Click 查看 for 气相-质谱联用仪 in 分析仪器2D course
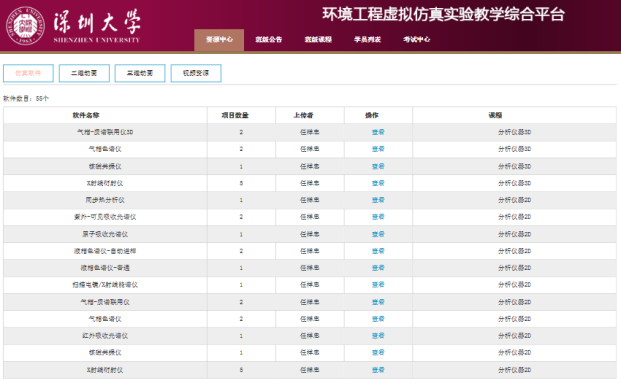Screen dimensions: 621x383 (378, 302)
